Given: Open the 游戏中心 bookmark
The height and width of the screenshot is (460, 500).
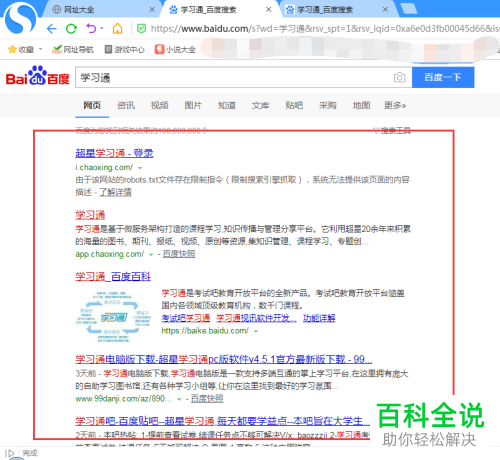Looking at the screenshot, I should [125, 50].
